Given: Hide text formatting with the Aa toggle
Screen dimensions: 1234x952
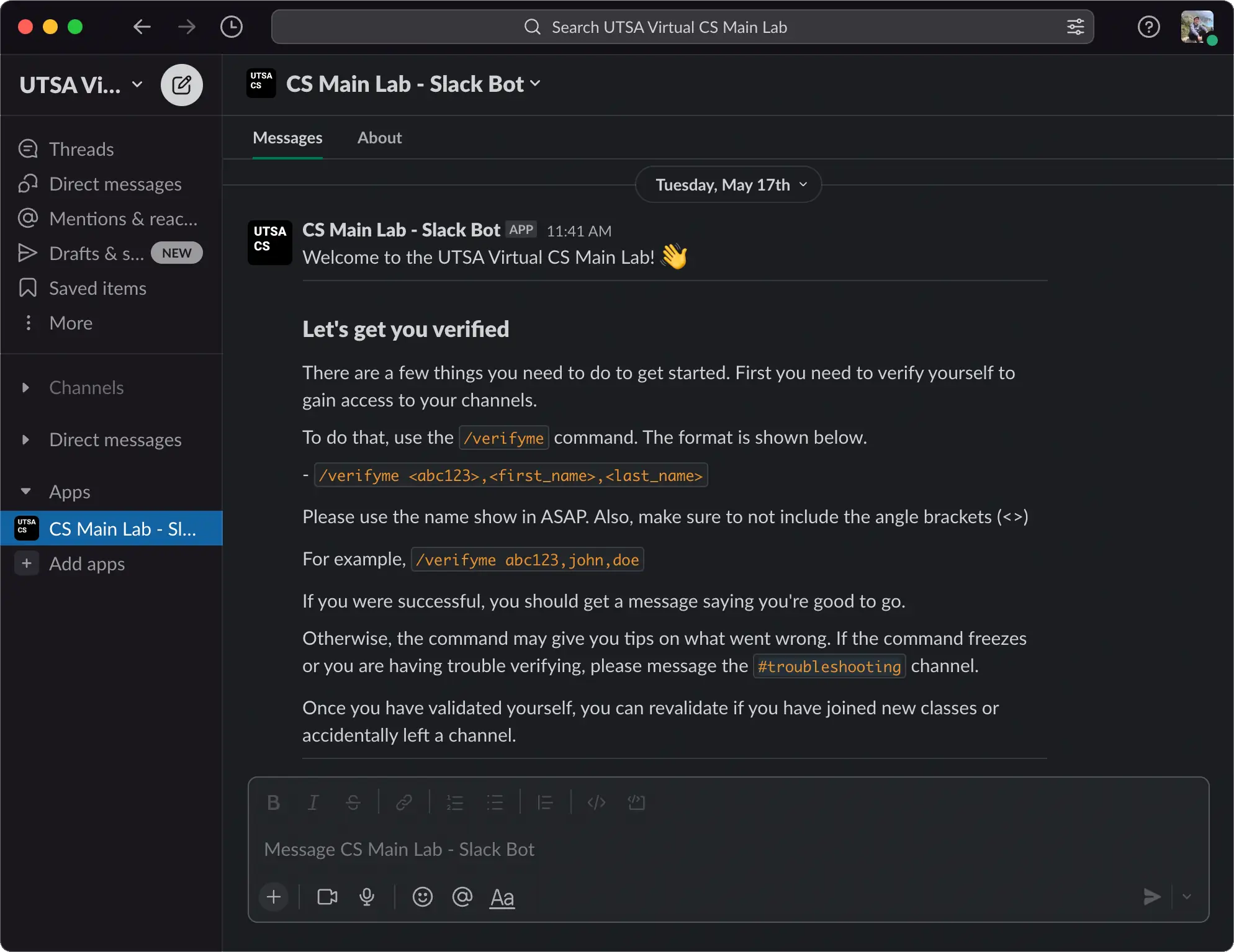Looking at the screenshot, I should tap(502, 898).
